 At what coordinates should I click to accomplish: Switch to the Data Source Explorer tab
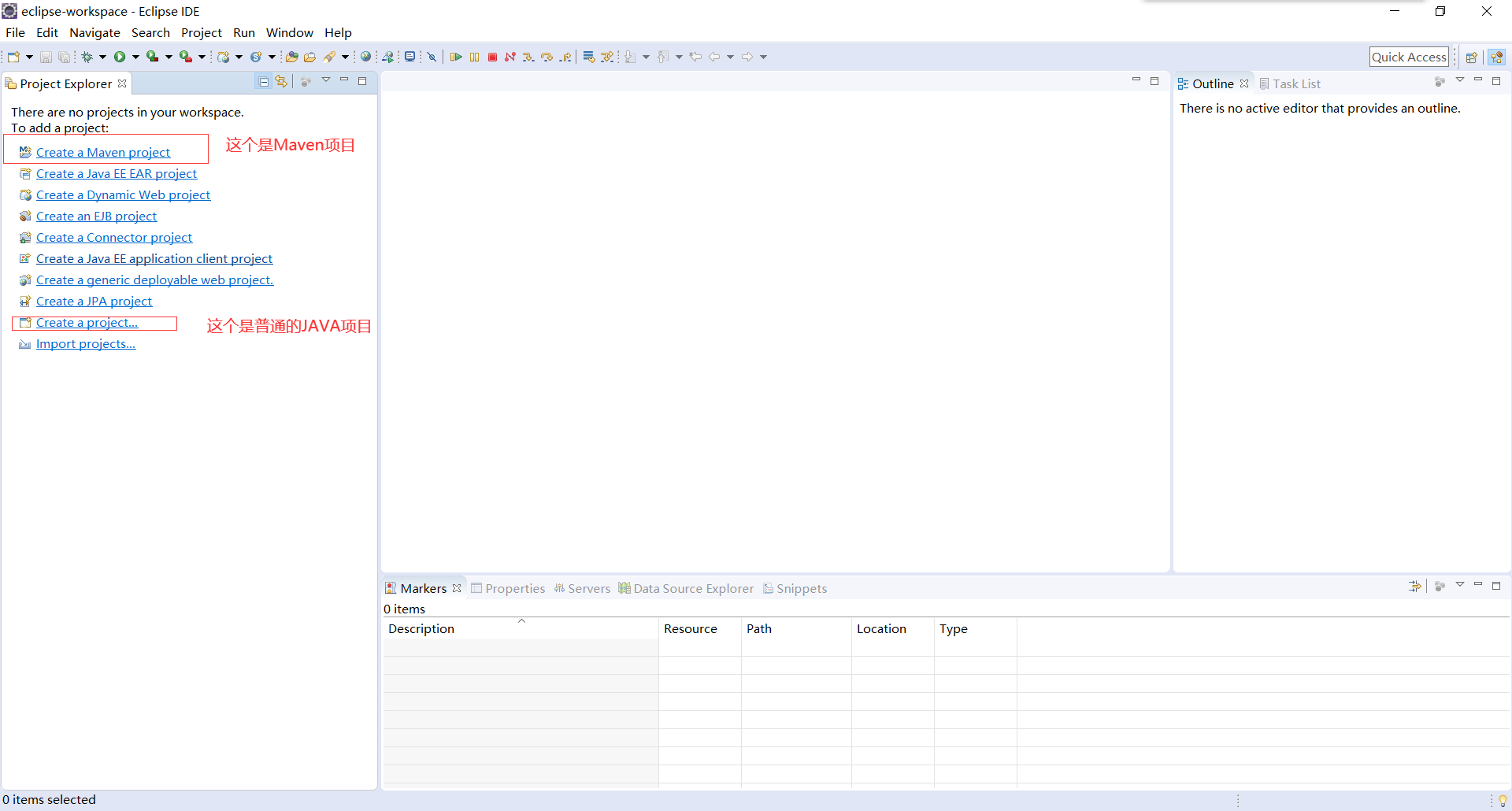click(x=686, y=588)
